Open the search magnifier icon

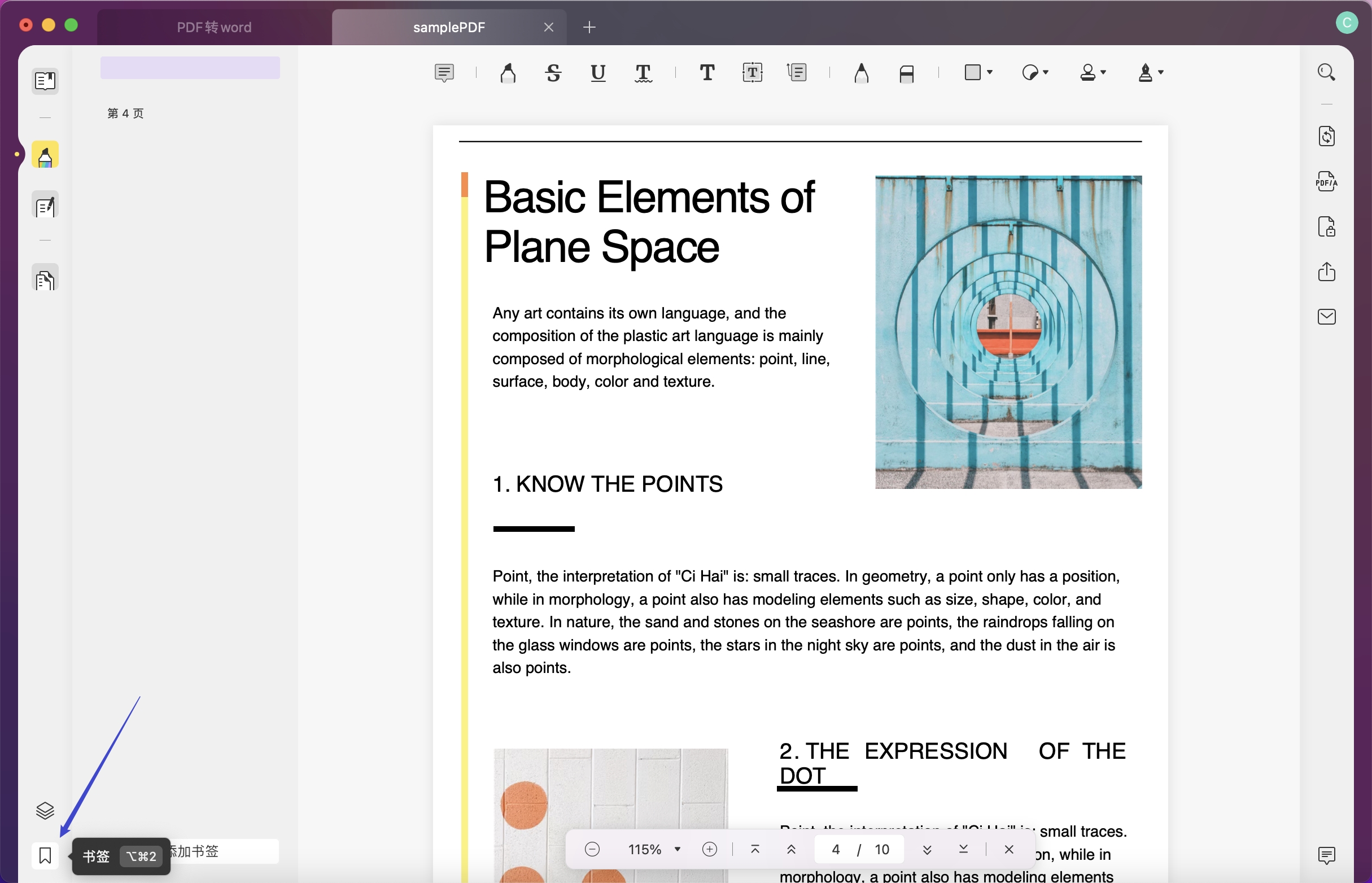(x=1326, y=72)
